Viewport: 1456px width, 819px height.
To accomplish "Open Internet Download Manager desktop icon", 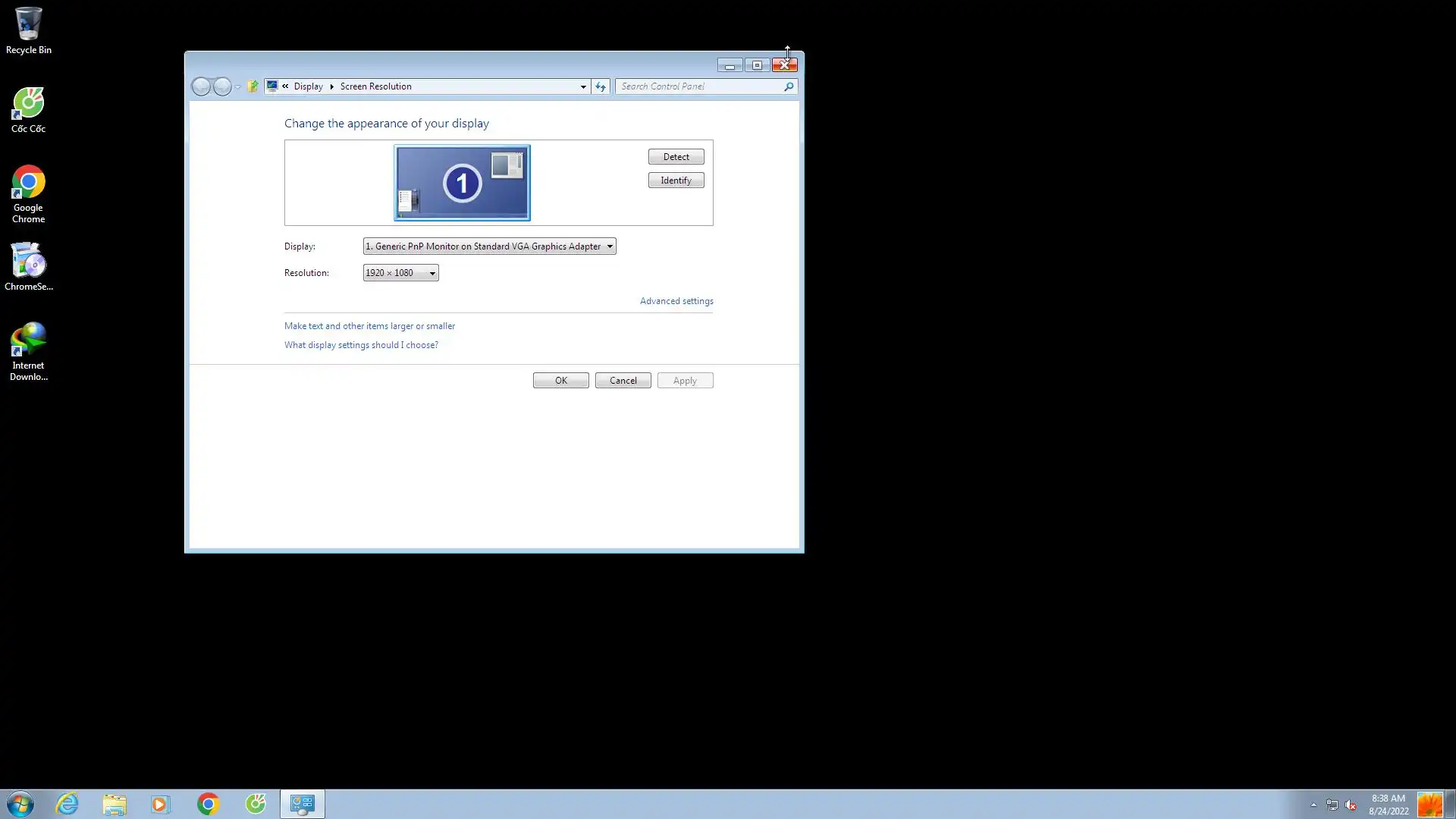I will coord(28,350).
